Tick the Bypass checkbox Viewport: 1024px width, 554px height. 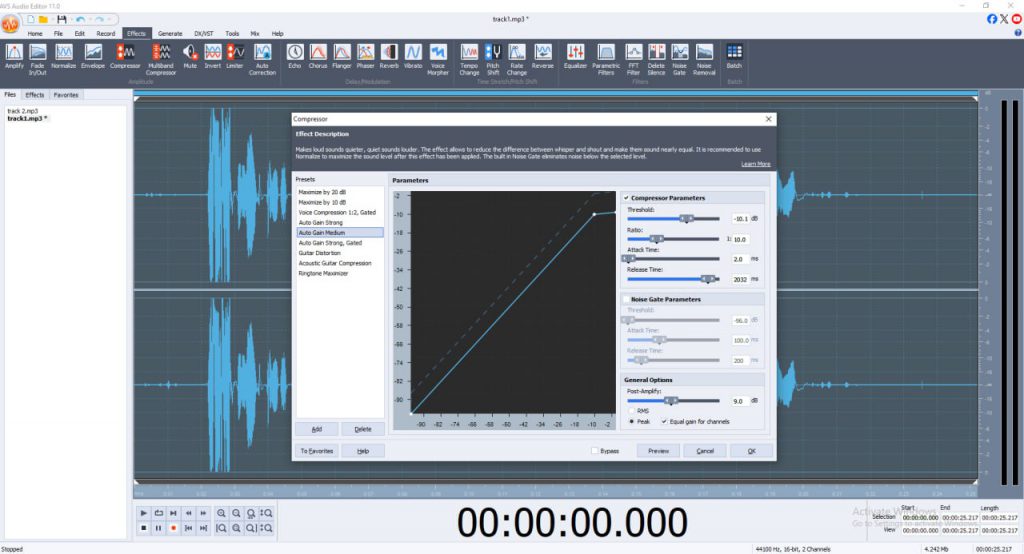pos(595,451)
